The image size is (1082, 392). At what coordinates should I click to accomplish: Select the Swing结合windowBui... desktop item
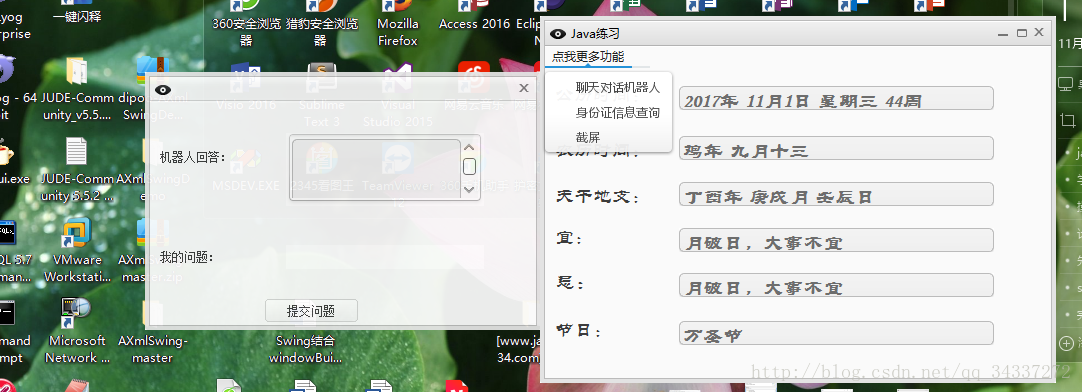click(x=305, y=349)
